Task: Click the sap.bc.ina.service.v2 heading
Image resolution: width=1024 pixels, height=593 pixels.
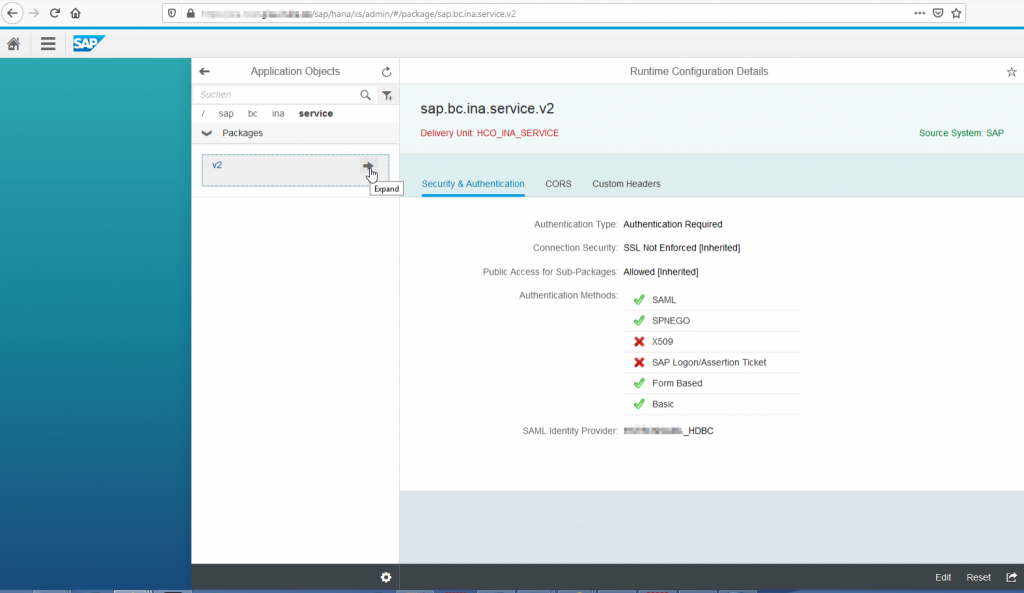Action: (x=487, y=109)
